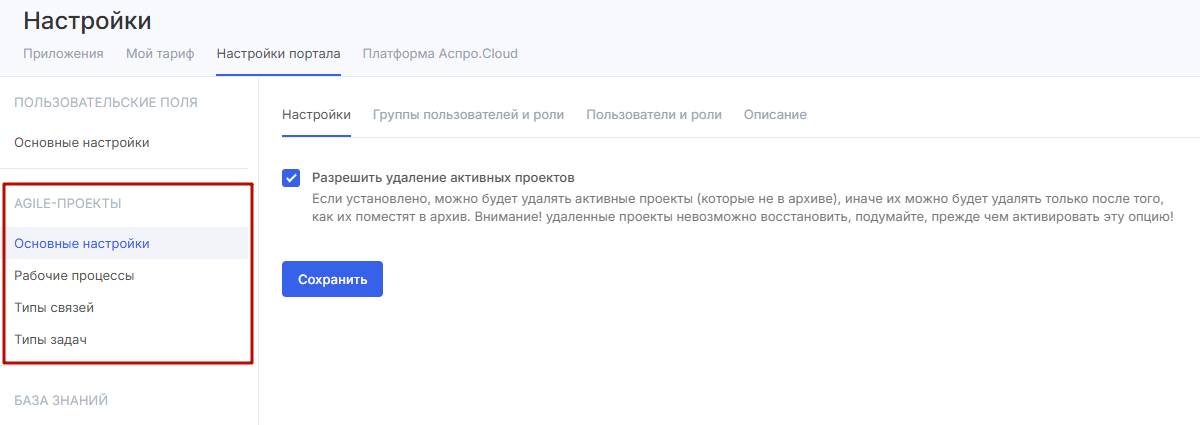Open Типы задач in the sidebar

50,340
